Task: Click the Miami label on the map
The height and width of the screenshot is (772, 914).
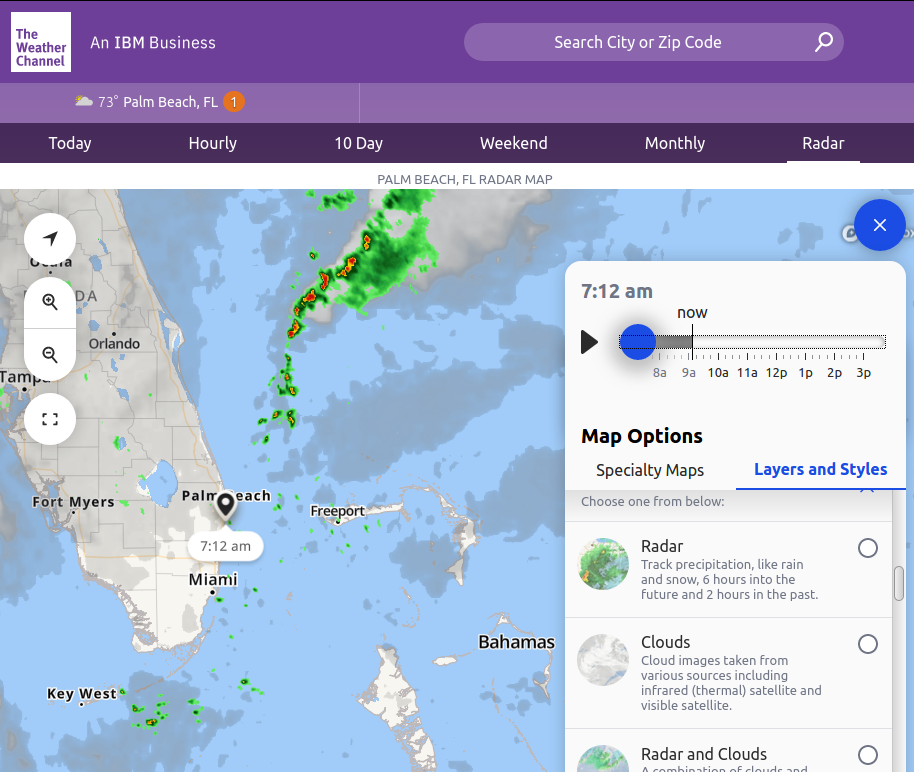Action: click(x=213, y=579)
